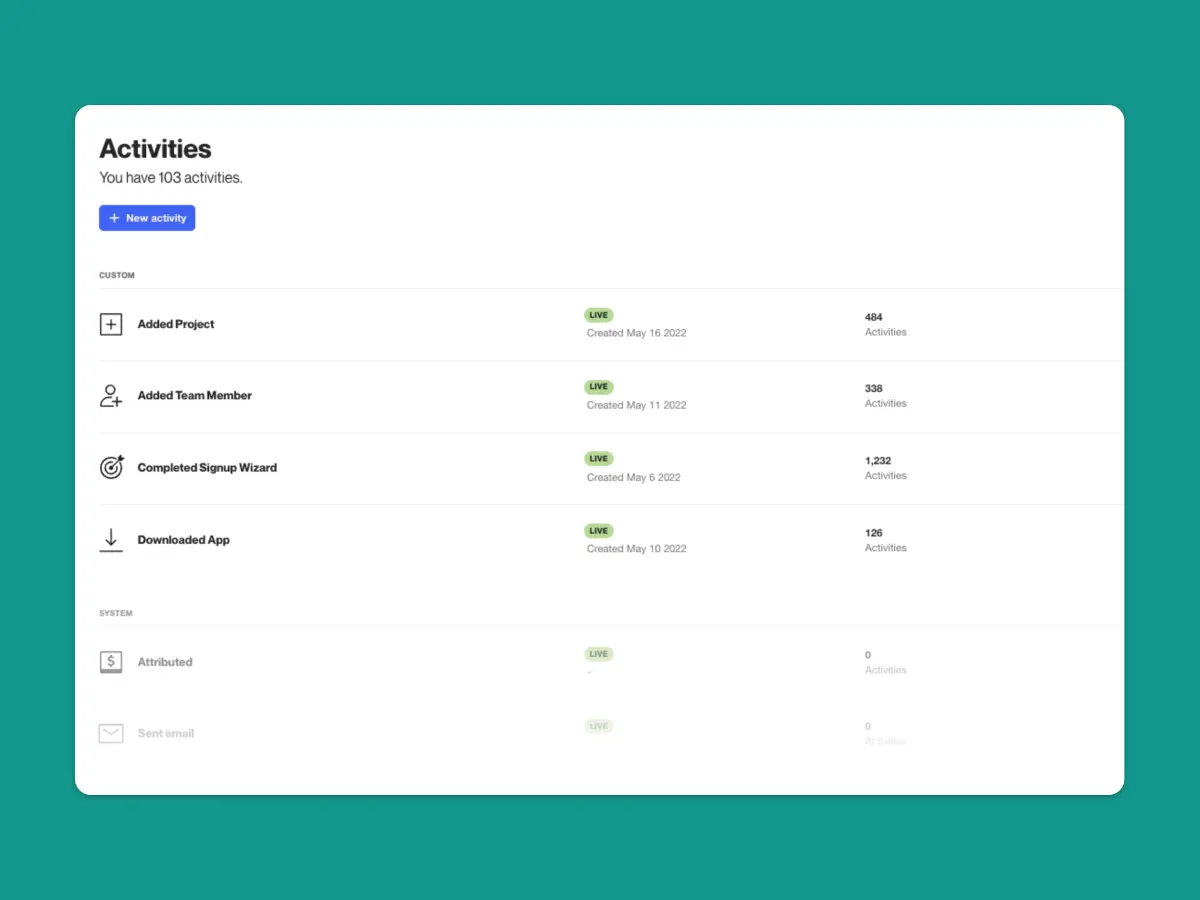
Task: Open the Completed Signup Wizard activity
Action: coord(207,468)
